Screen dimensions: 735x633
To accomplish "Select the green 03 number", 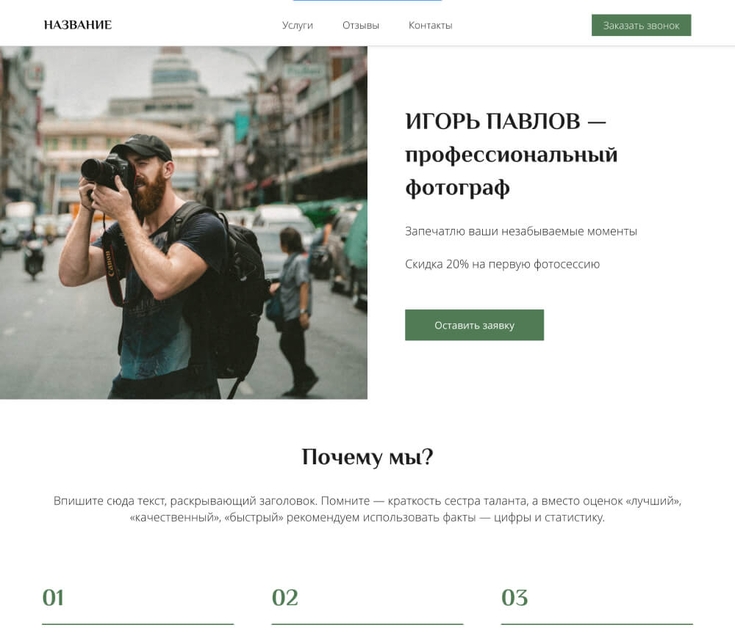I will coord(515,598).
